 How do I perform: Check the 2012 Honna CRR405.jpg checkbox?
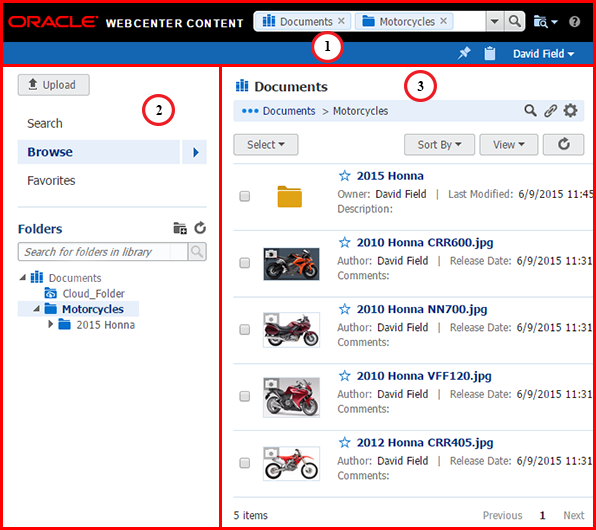[244, 463]
